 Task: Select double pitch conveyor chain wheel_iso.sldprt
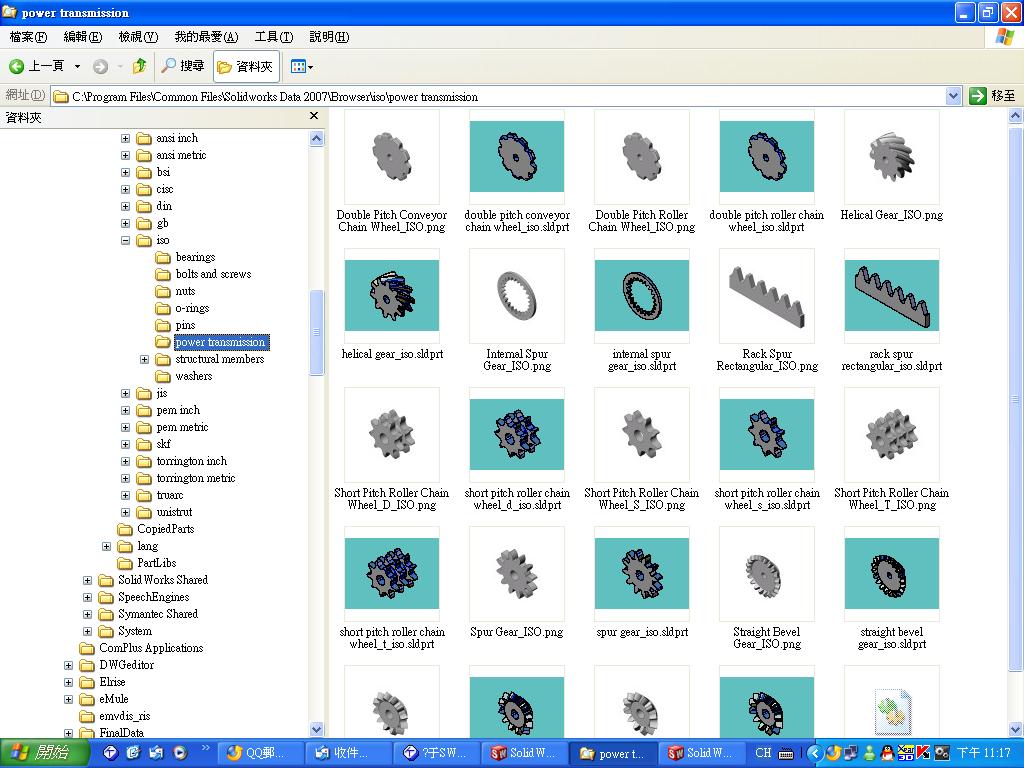pyautogui.click(x=517, y=157)
